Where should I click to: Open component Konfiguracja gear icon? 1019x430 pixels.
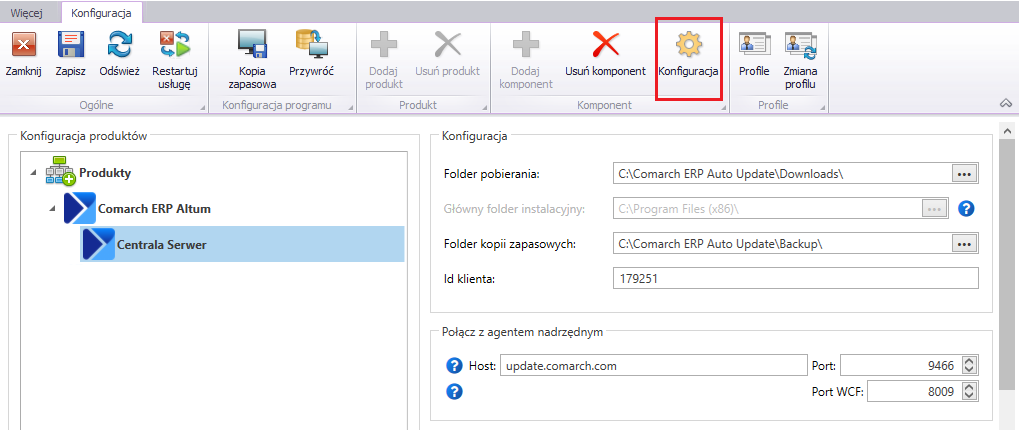(x=689, y=45)
